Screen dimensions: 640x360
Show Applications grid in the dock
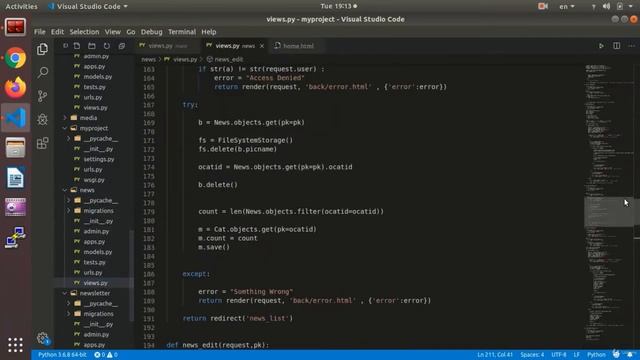click(16, 344)
